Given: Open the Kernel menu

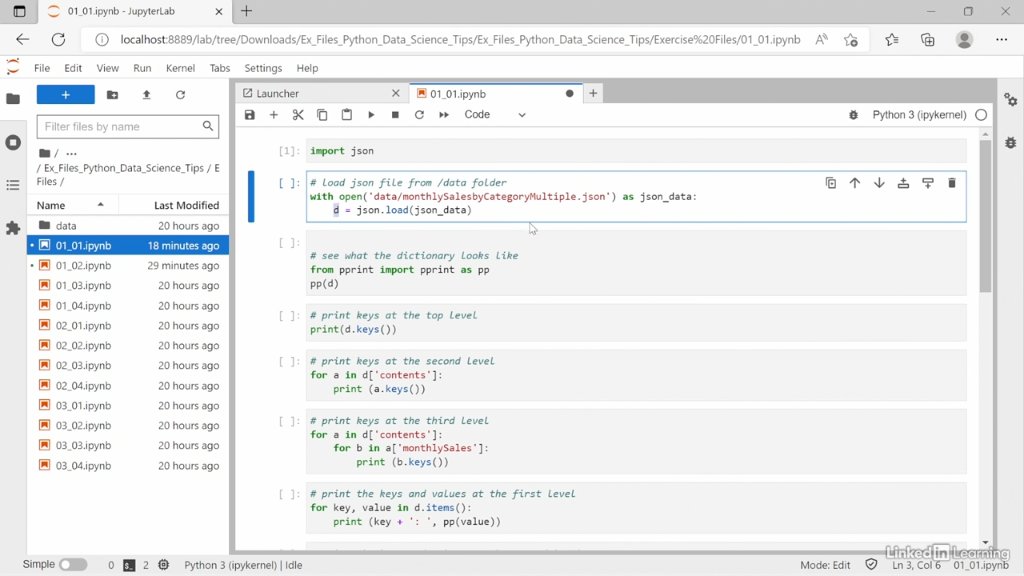Looking at the screenshot, I should point(180,68).
